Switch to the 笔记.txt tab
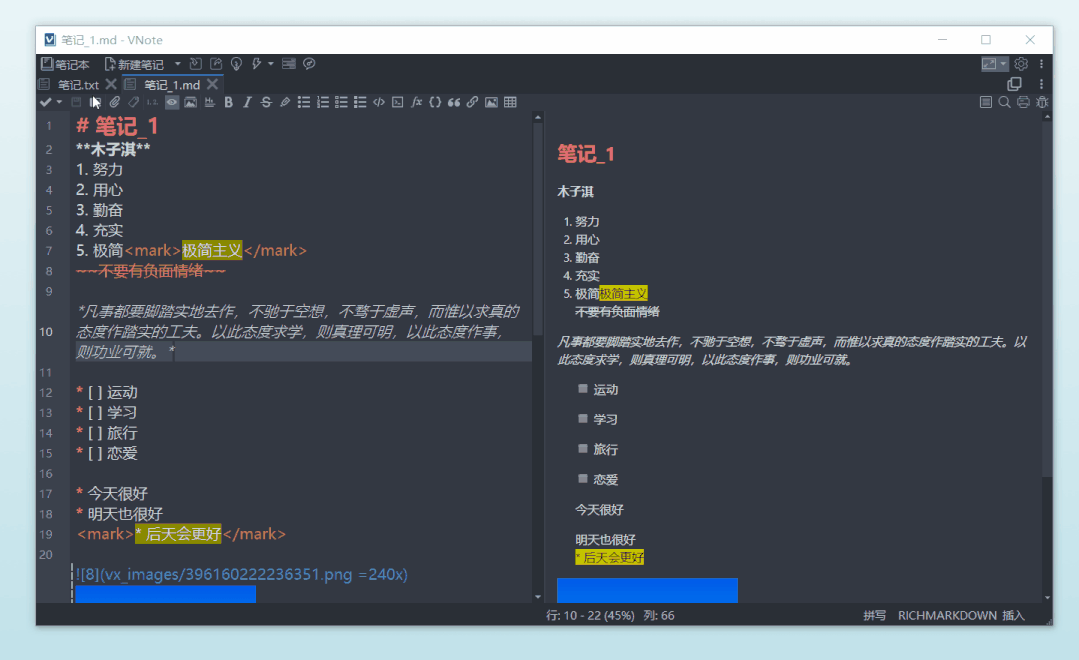Screen dimensions: 1079x660 pos(78,85)
